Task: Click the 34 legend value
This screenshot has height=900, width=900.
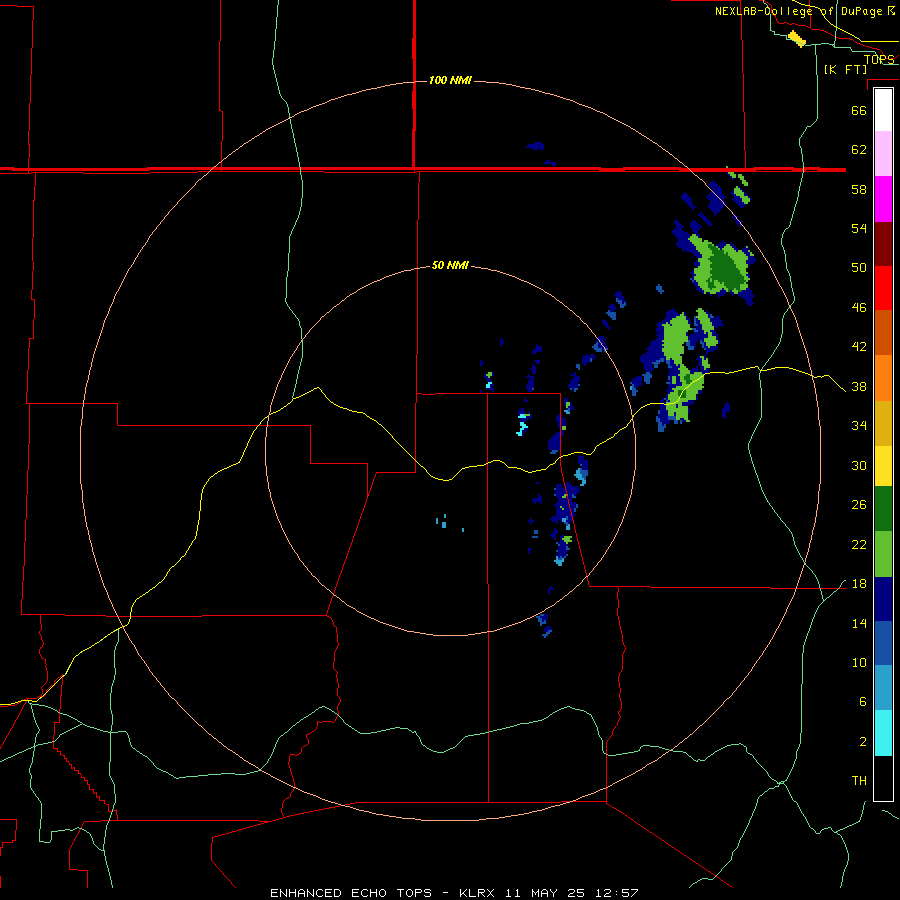Action: point(859,425)
